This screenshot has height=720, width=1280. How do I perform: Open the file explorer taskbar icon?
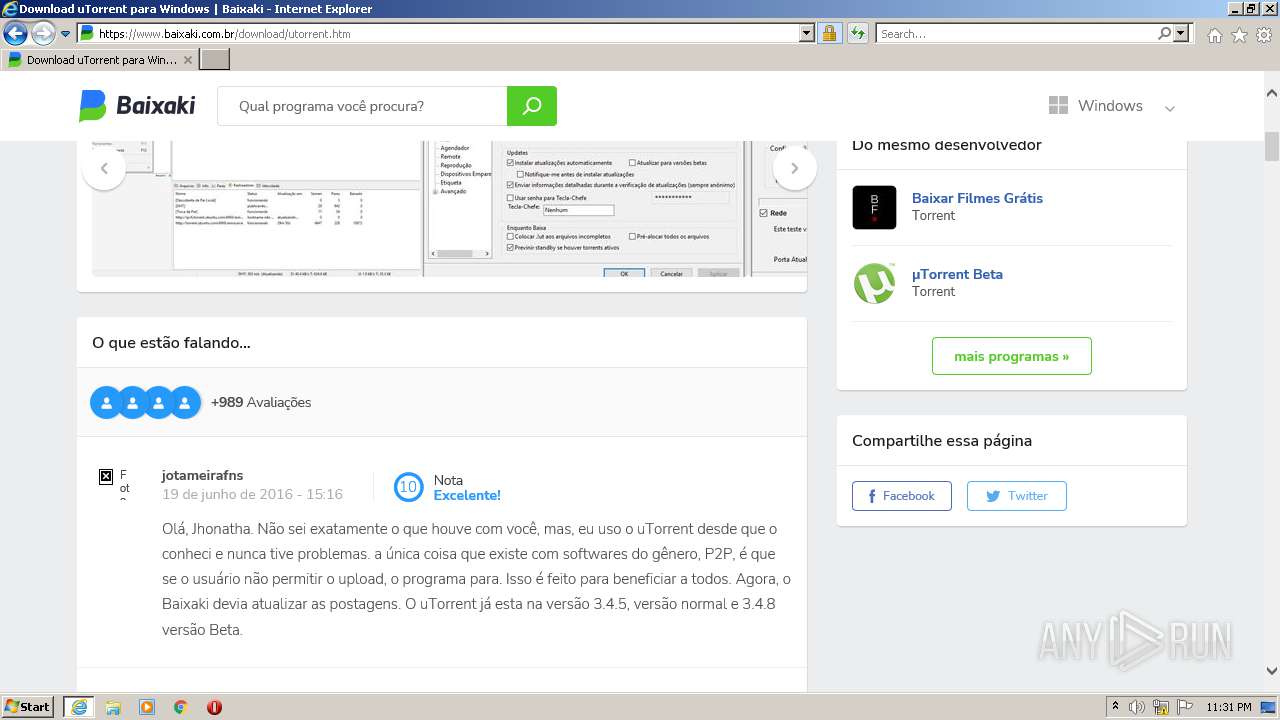point(113,707)
